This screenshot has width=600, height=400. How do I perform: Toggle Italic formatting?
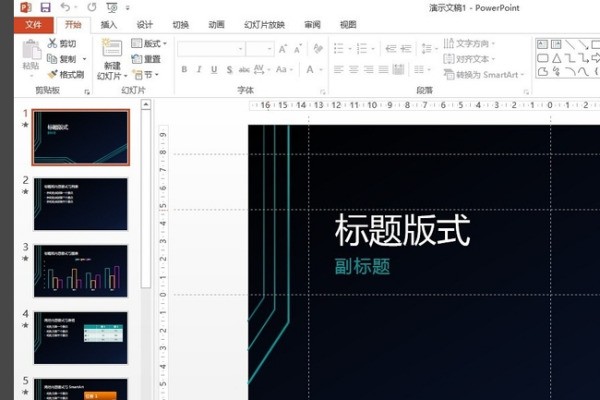click(199, 69)
